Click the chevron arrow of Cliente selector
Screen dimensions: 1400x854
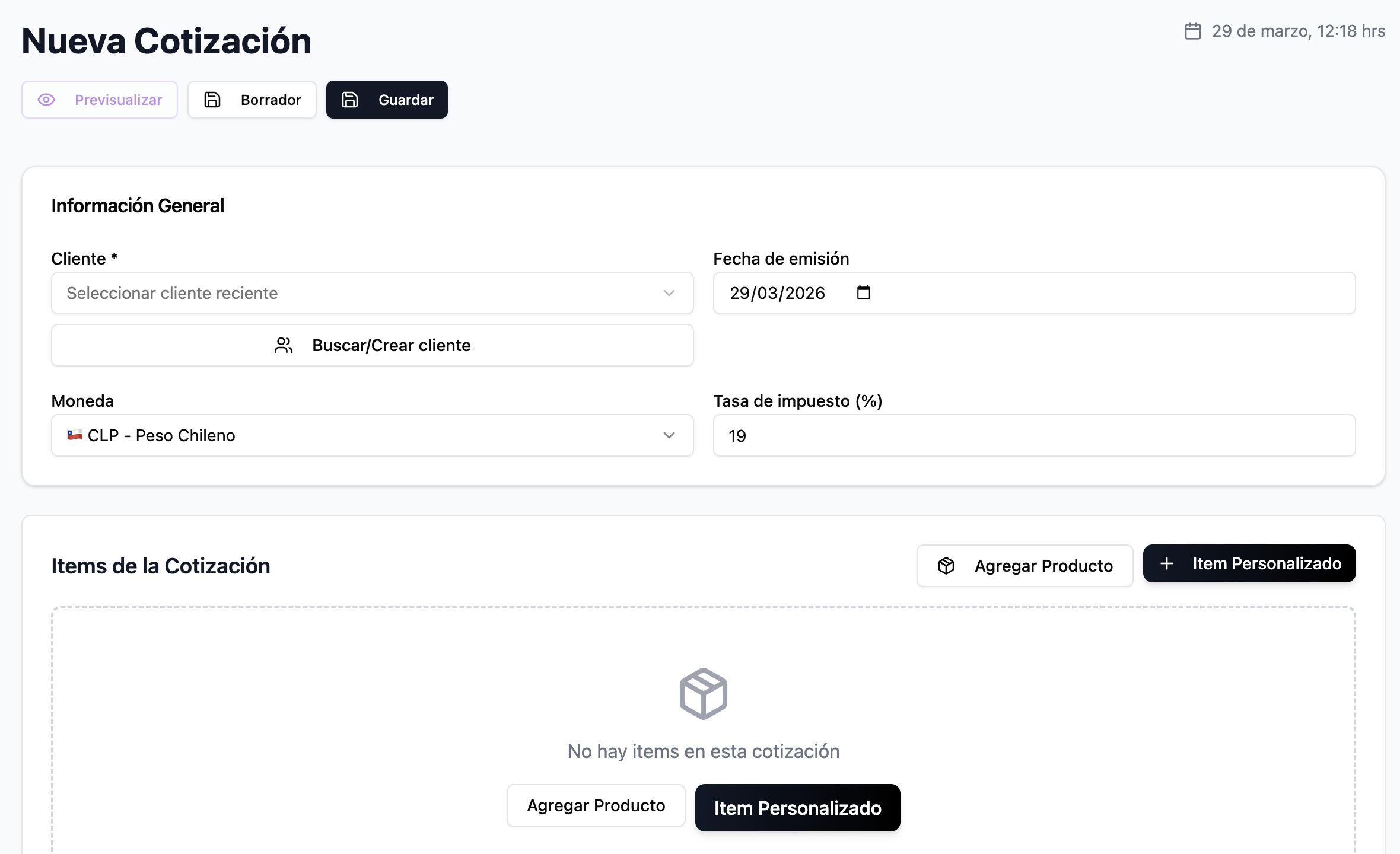(669, 293)
